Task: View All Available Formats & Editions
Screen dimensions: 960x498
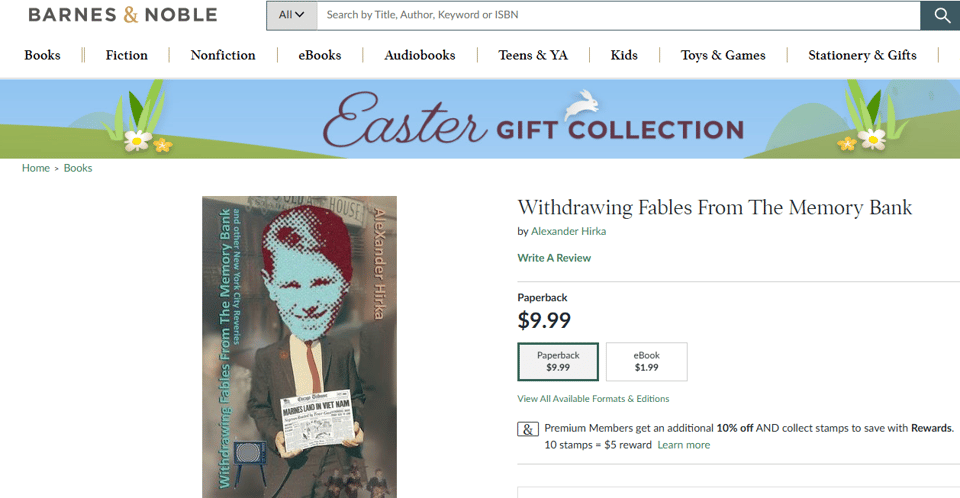Action: click(593, 399)
